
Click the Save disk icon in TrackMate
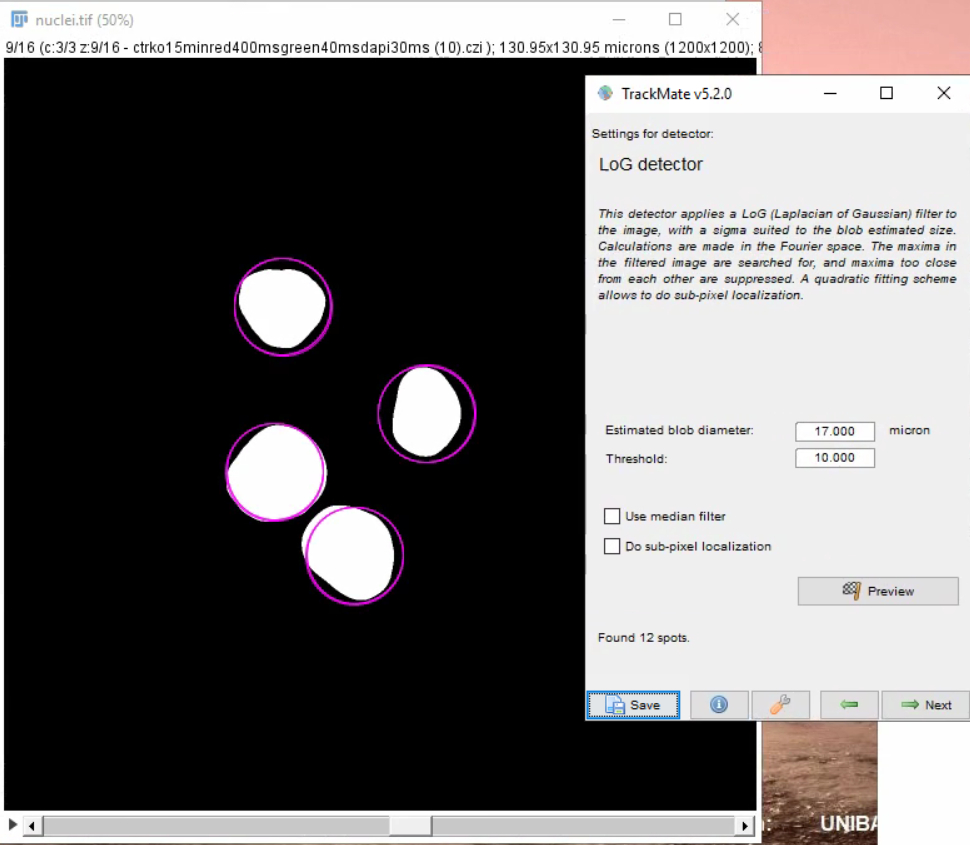(x=618, y=705)
